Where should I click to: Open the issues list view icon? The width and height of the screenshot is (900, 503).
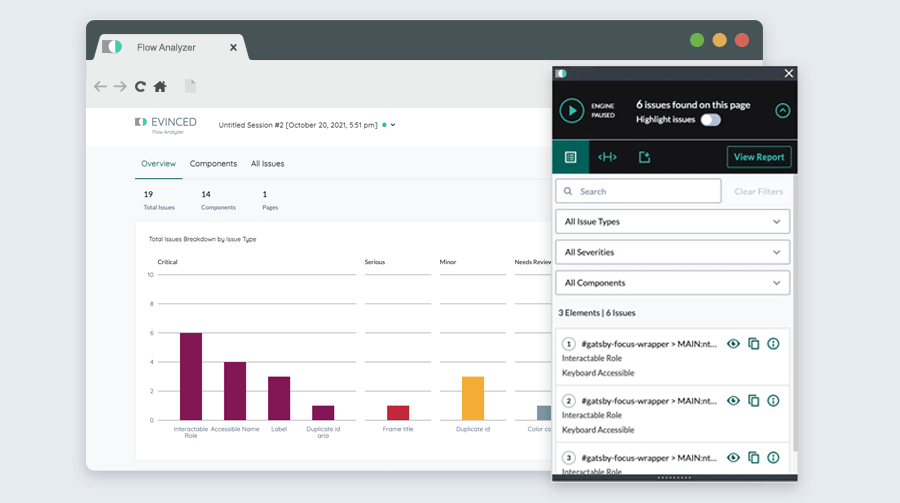[571, 157]
